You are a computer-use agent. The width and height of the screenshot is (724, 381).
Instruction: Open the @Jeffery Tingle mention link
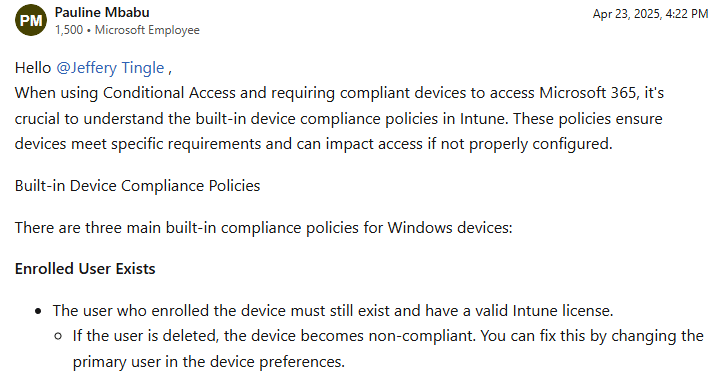pos(110,68)
